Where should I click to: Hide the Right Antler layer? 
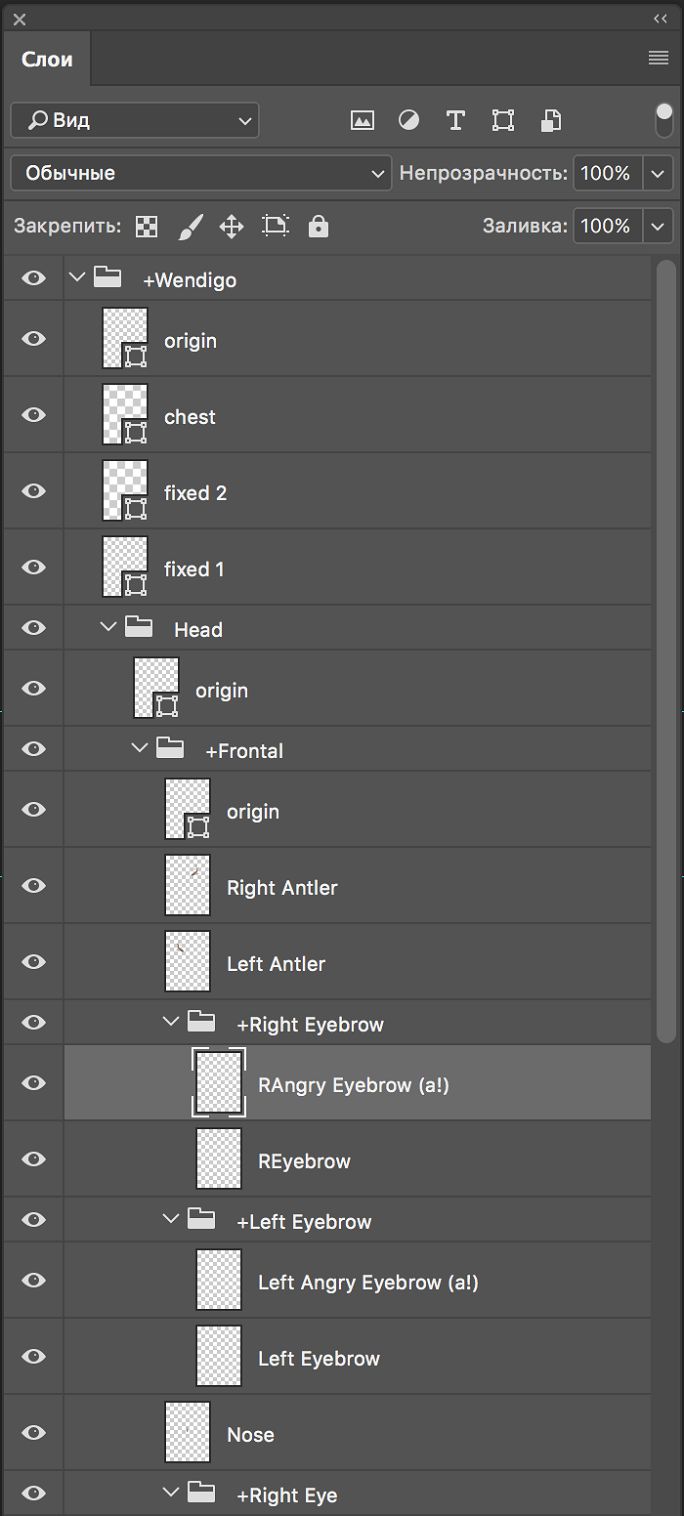(33, 885)
